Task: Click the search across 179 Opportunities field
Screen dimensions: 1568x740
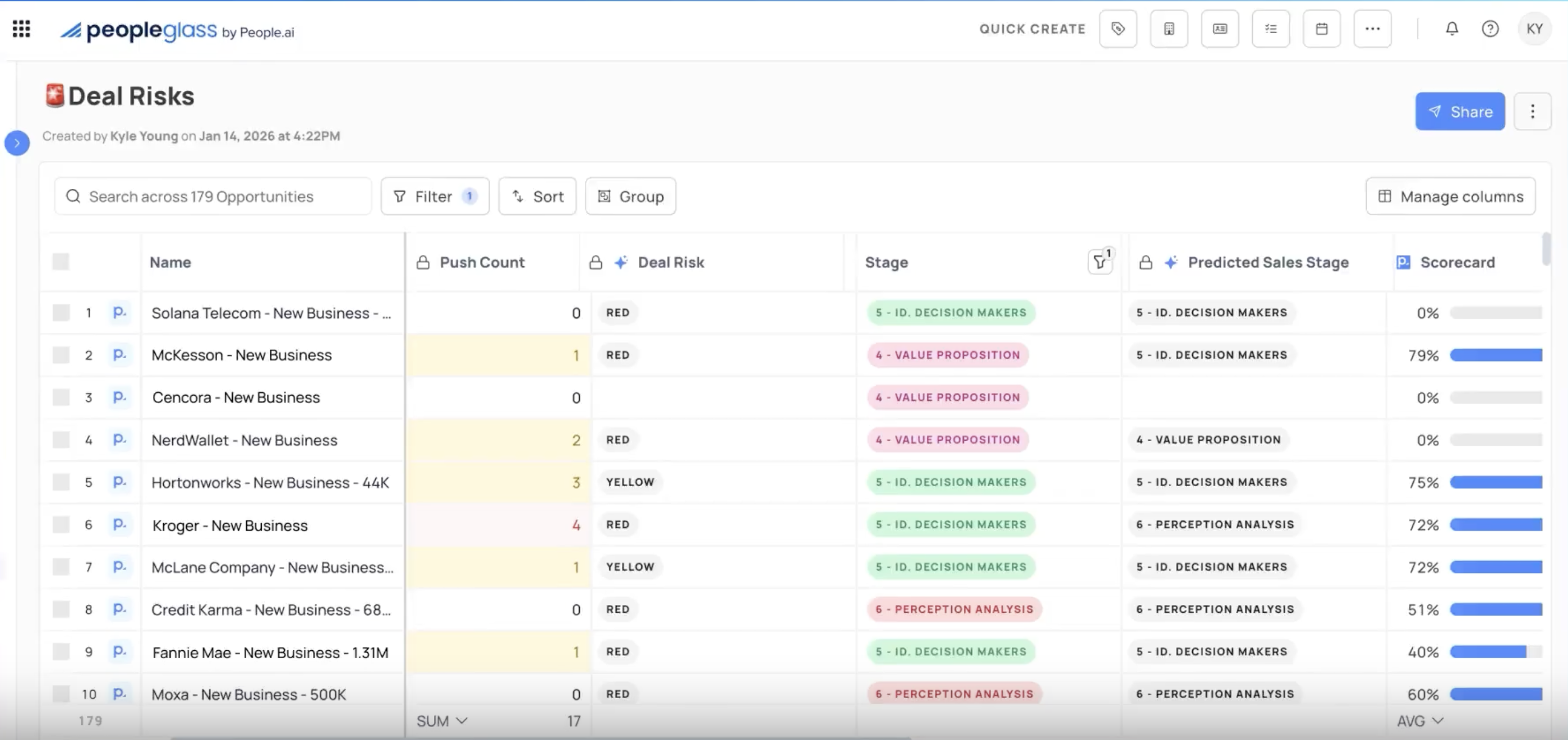Action: 213,196
